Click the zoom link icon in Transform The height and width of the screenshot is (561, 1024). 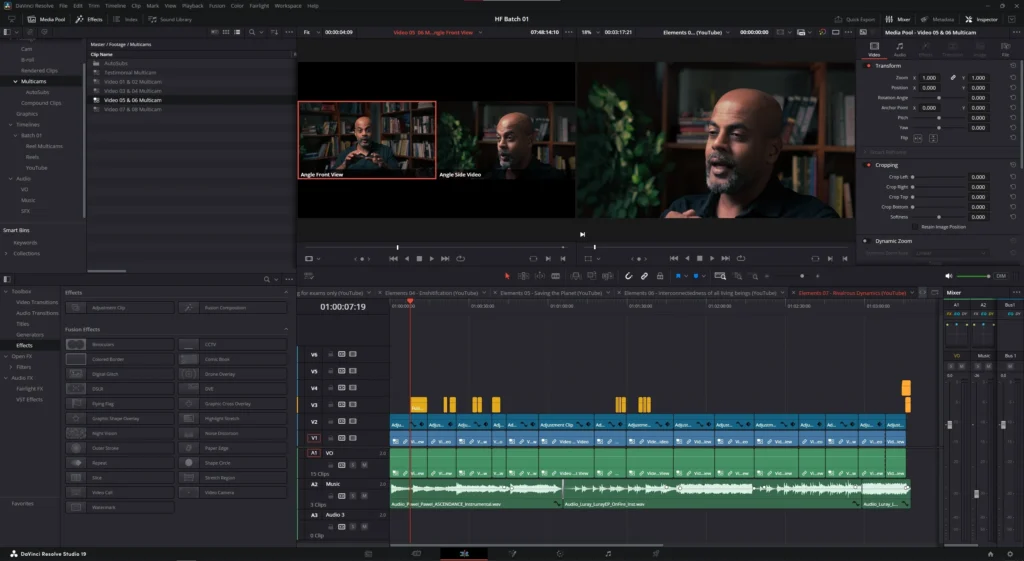click(953, 77)
